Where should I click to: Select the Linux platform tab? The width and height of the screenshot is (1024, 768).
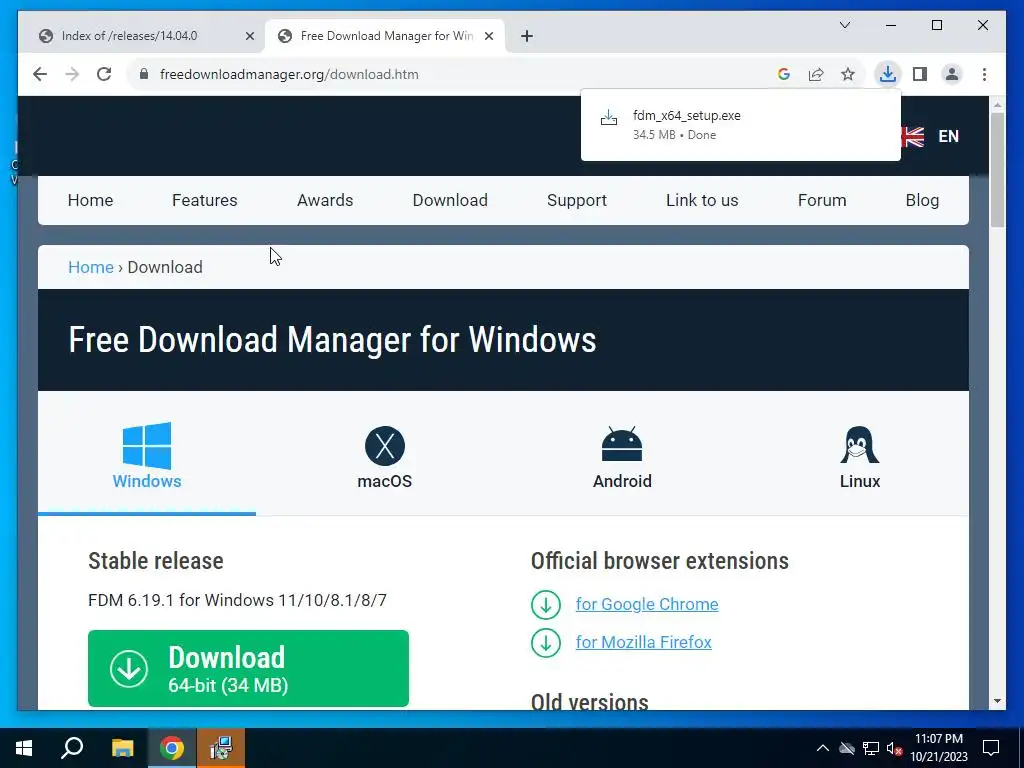pos(859,457)
